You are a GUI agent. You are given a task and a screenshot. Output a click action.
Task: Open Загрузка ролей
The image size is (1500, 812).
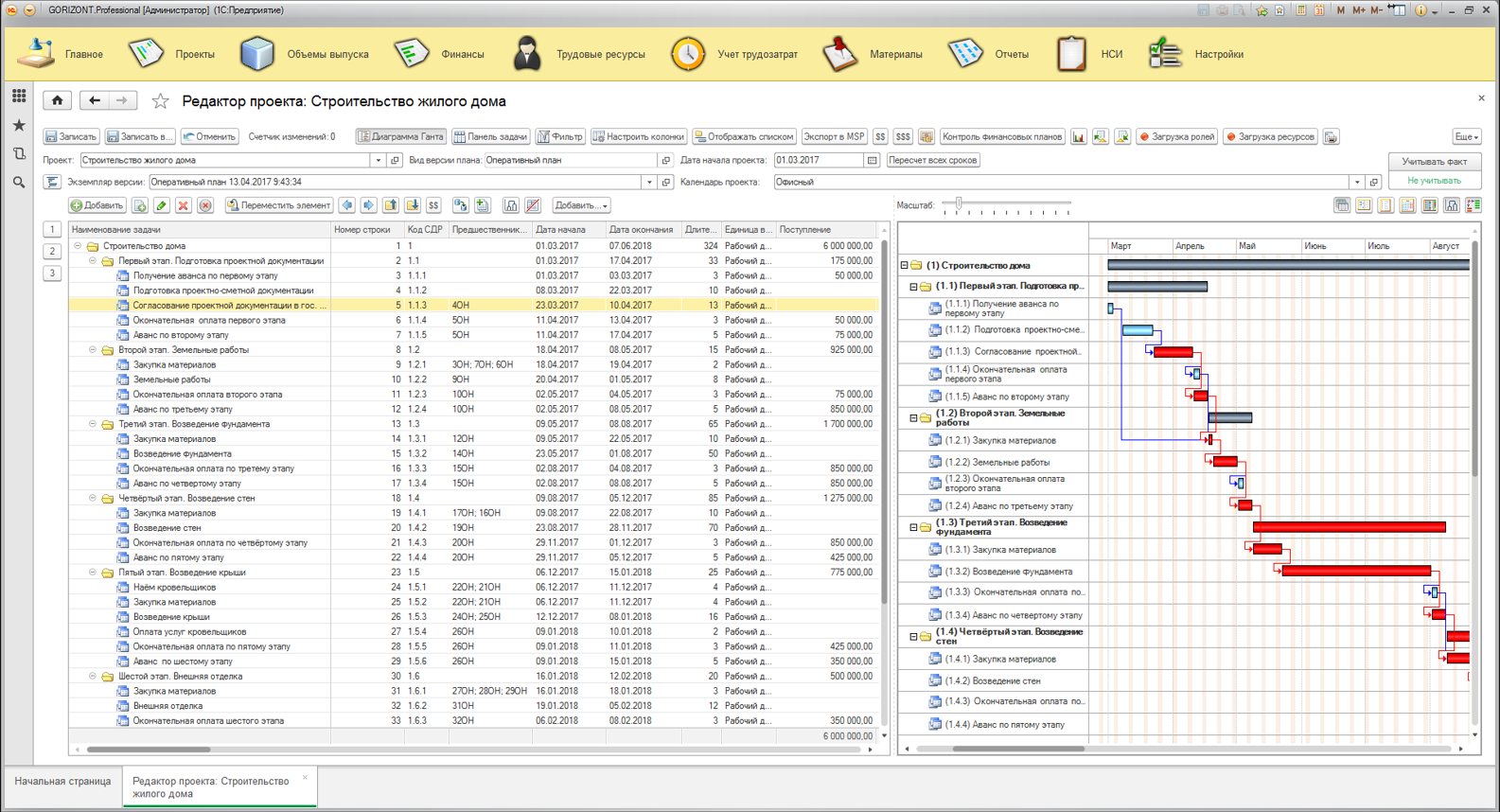pyautogui.click(x=1176, y=136)
